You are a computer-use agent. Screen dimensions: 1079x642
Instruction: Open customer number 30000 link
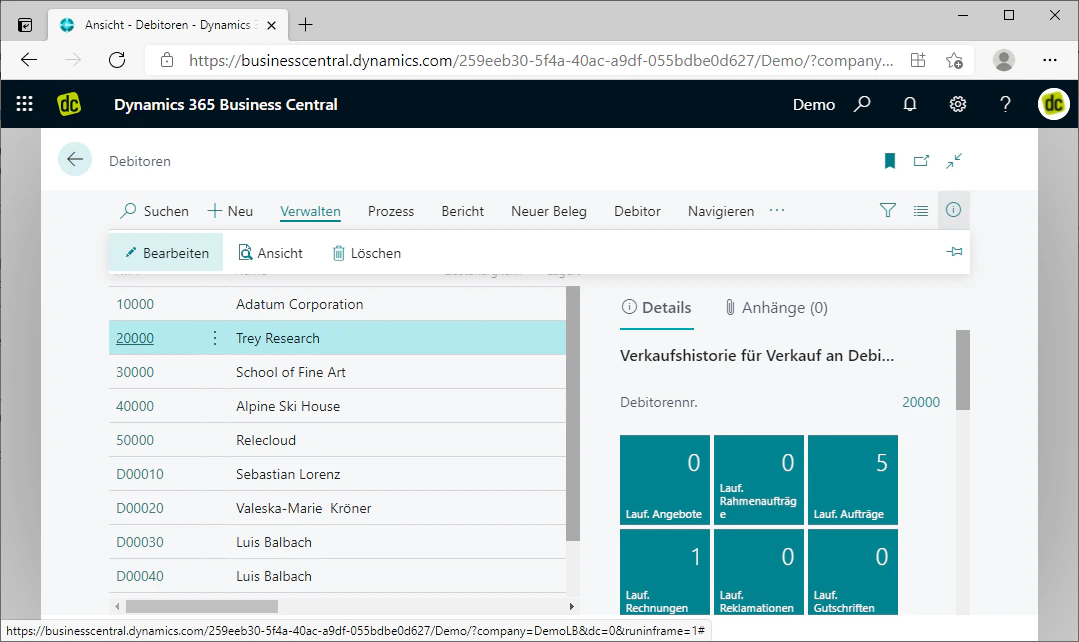tap(135, 372)
